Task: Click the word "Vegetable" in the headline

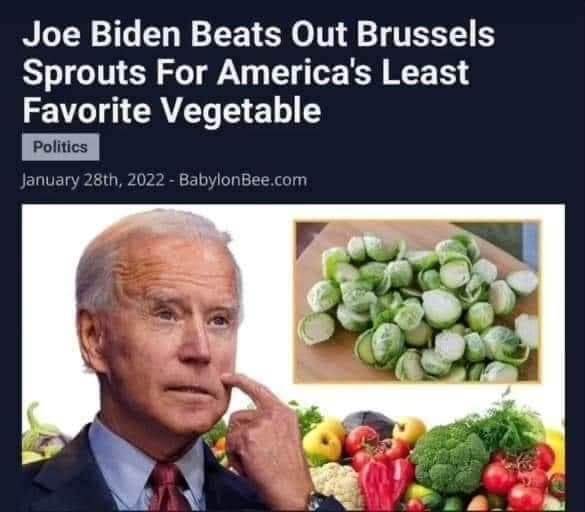Action: [x=241, y=110]
